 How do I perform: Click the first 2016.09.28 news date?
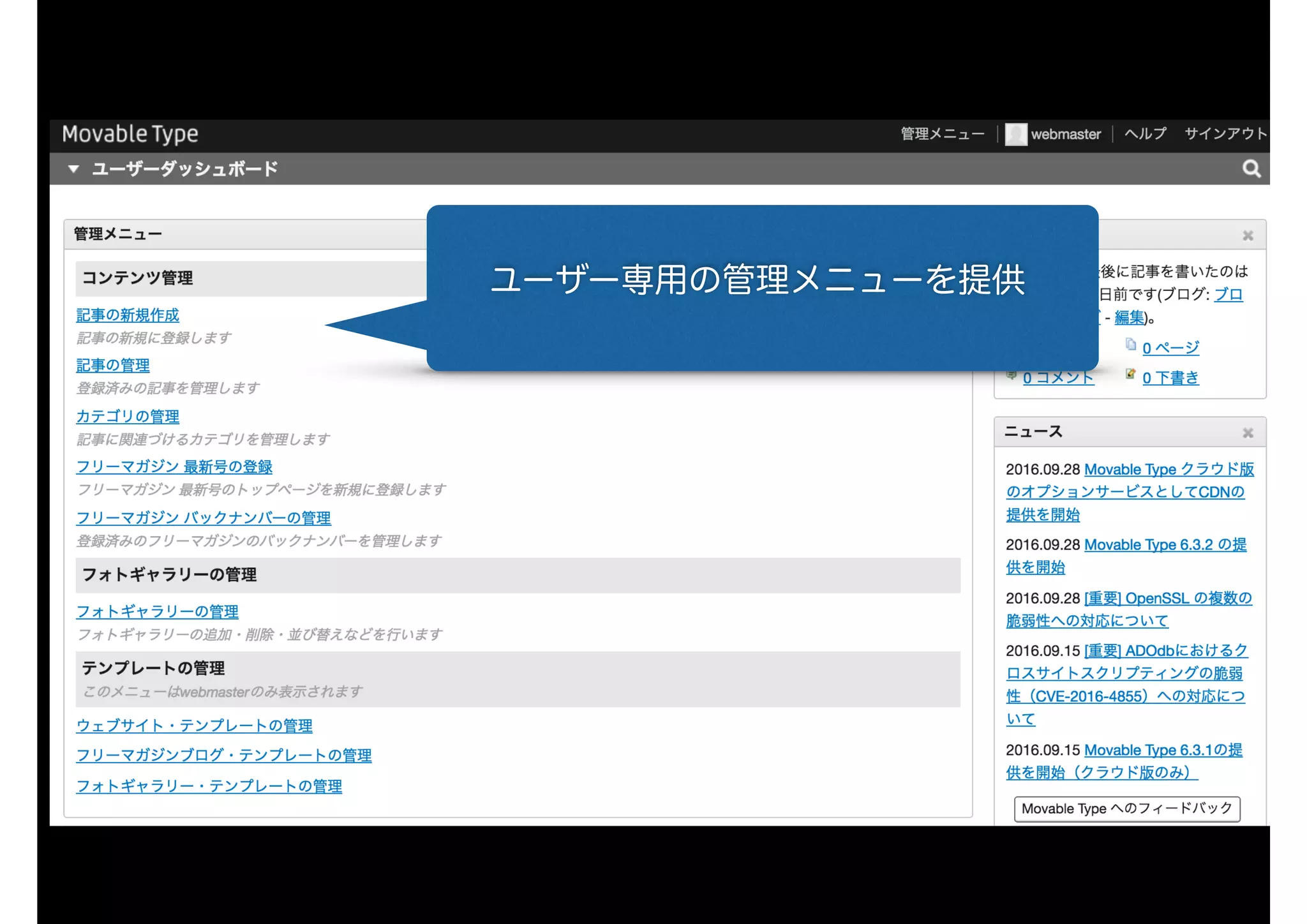click(x=1043, y=470)
